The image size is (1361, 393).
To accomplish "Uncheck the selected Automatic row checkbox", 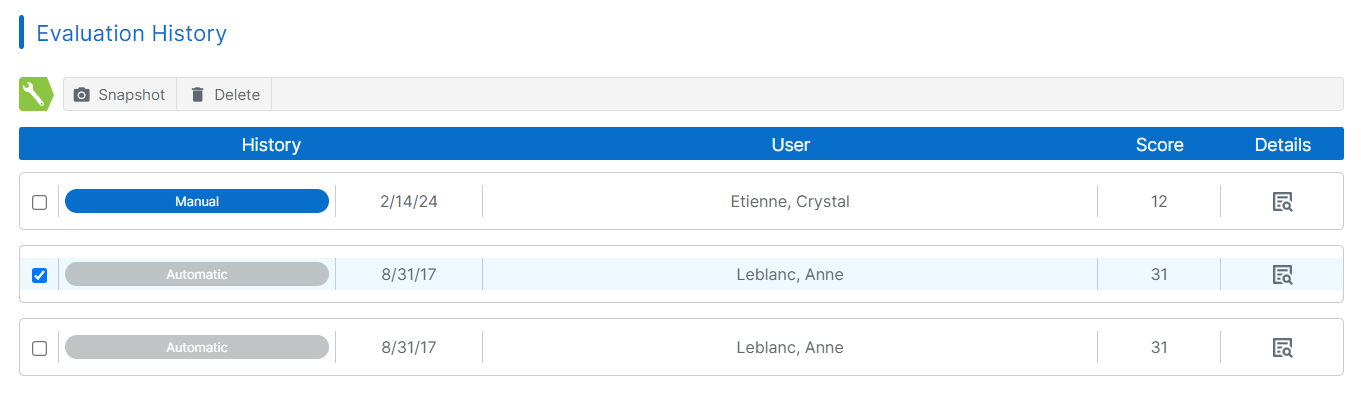I will click(x=39, y=275).
